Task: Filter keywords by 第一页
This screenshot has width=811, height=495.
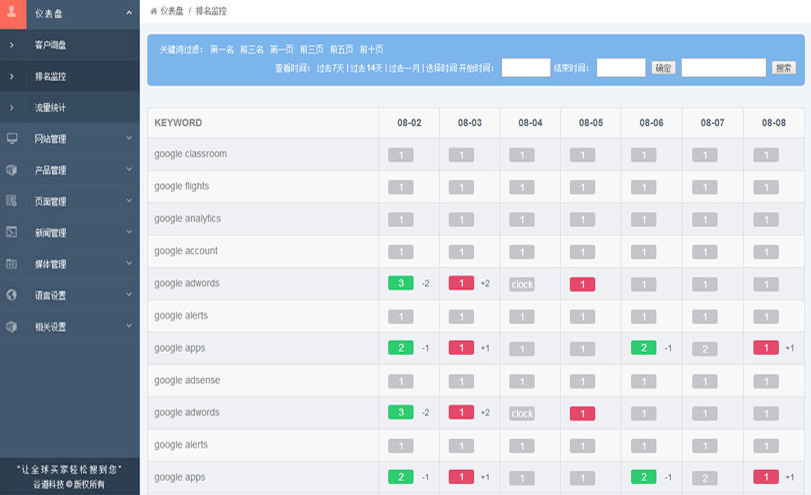Action: pos(282,50)
